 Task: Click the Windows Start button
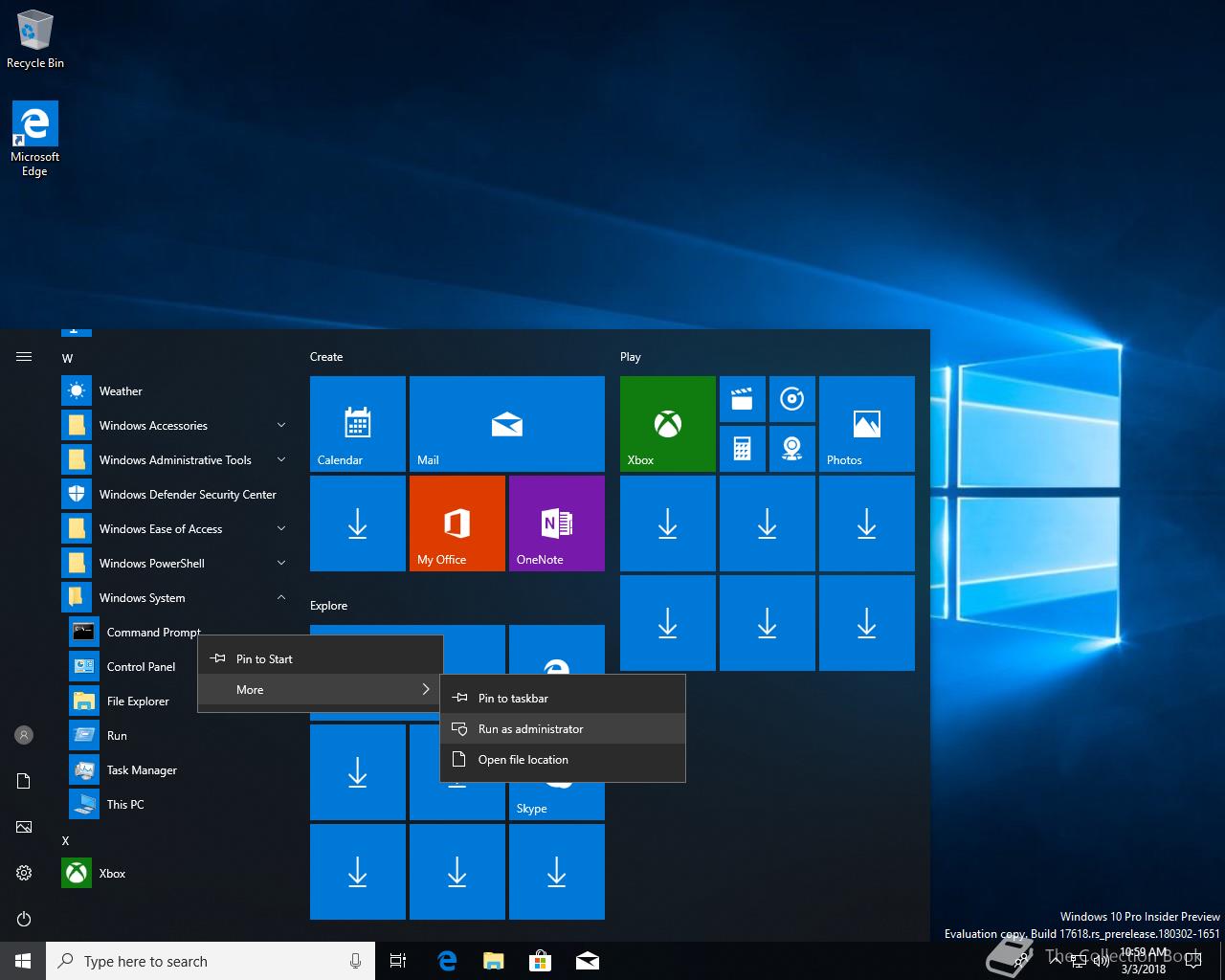click(x=23, y=961)
